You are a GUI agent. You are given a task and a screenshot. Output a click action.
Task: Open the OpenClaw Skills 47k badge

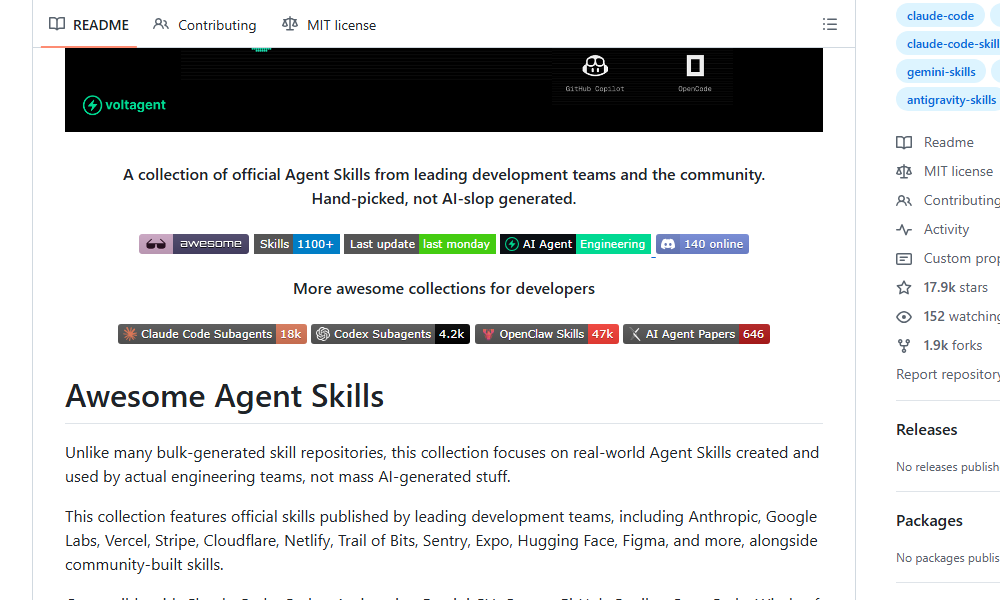pyautogui.click(x=547, y=333)
